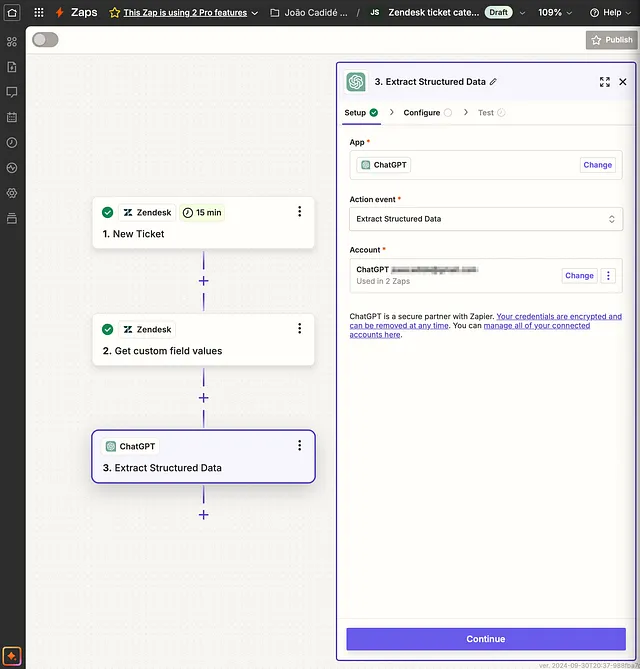
Task: Click the Pro features star icon
Action: point(114,13)
